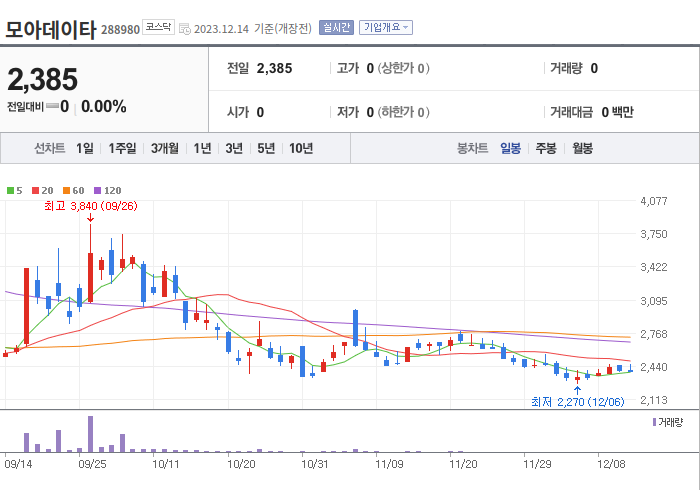The width and height of the screenshot is (700, 490).
Task: Click the 12/08 date axis label
Action: [x=611, y=464]
